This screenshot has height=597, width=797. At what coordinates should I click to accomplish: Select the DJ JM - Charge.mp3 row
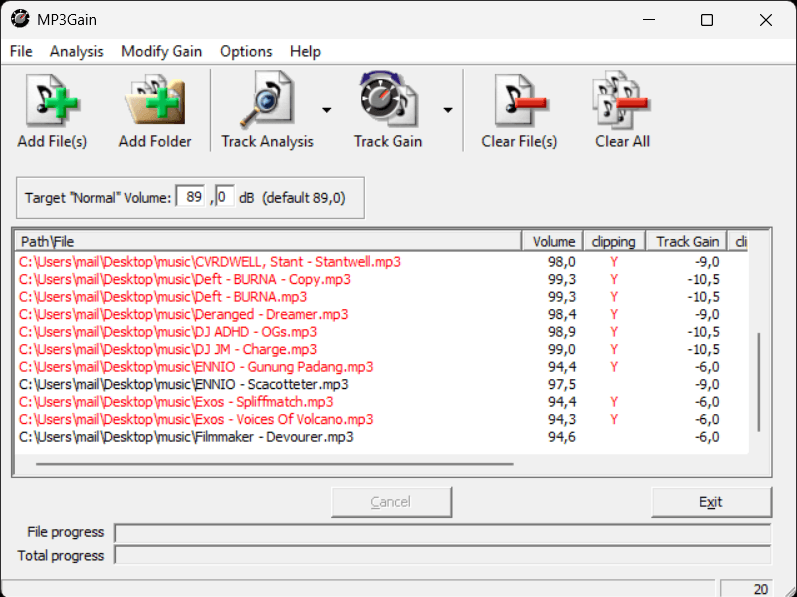coord(382,349)
